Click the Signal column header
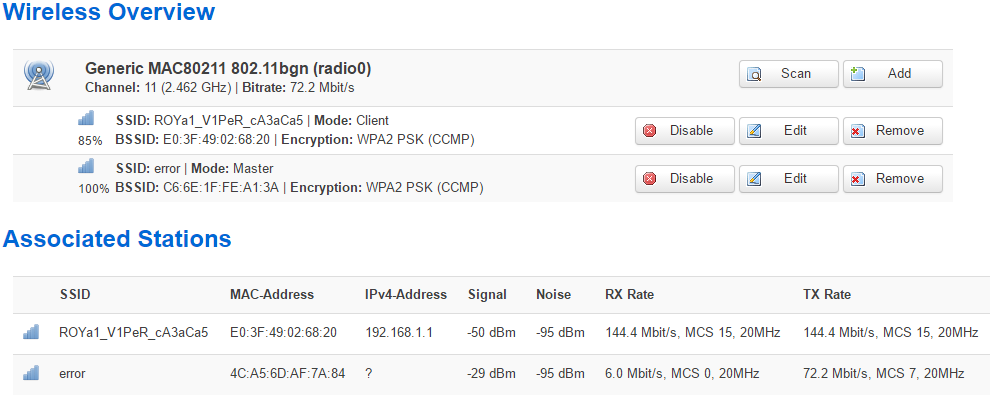The image size is (990, 396). 487,294
